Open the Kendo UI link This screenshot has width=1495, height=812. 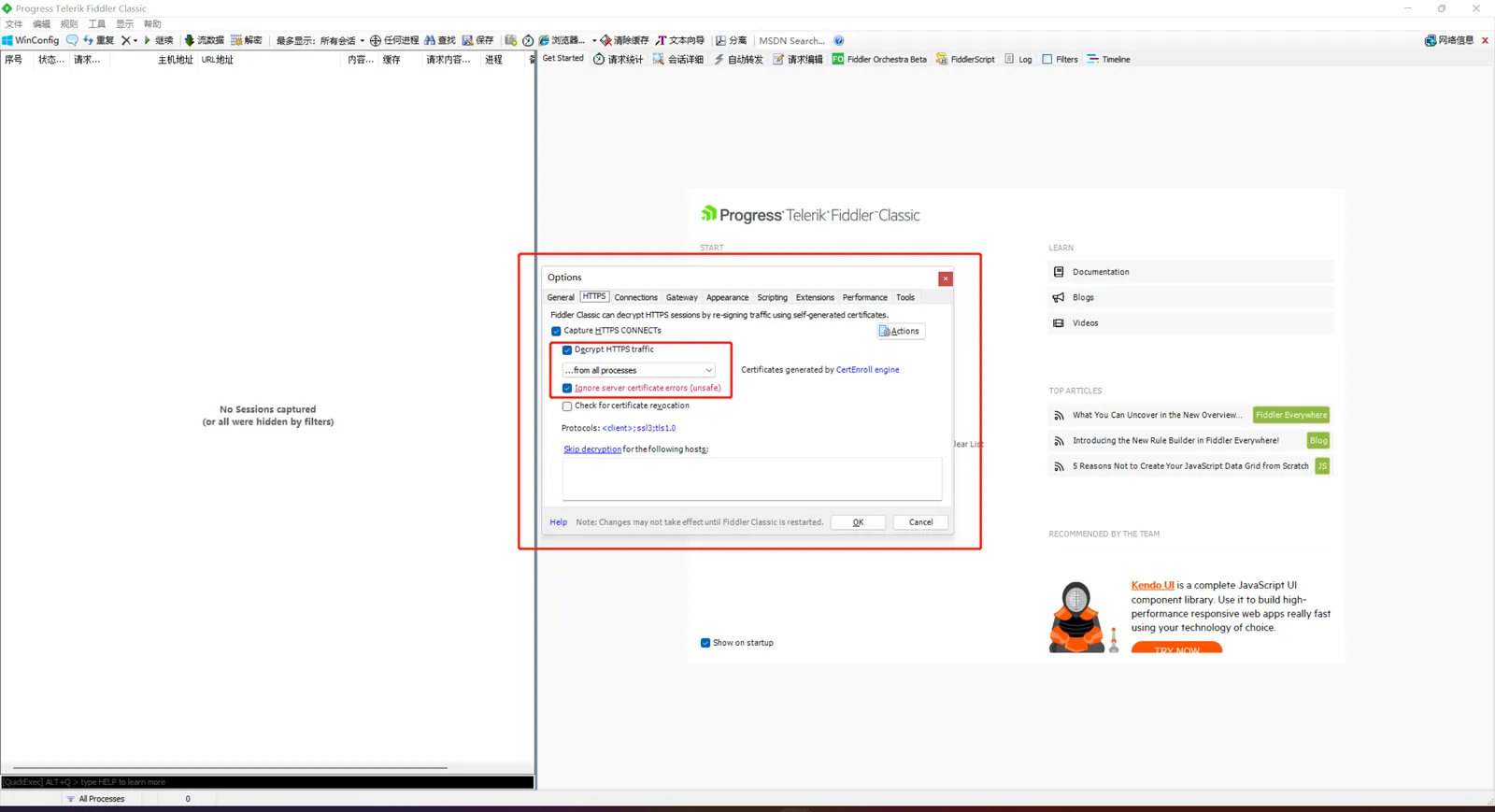point(1153,586)
